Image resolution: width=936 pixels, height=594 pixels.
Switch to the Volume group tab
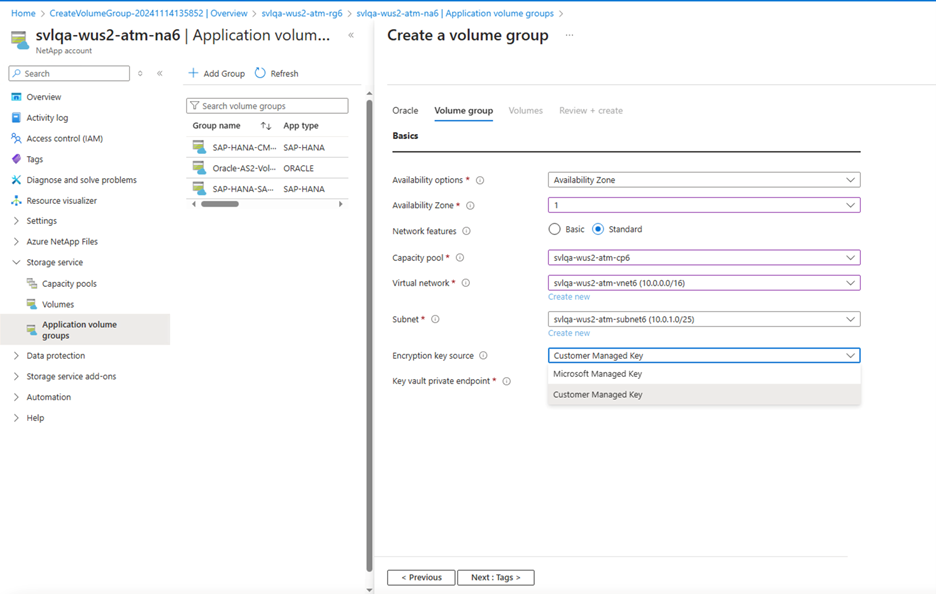tap(463, 111)
